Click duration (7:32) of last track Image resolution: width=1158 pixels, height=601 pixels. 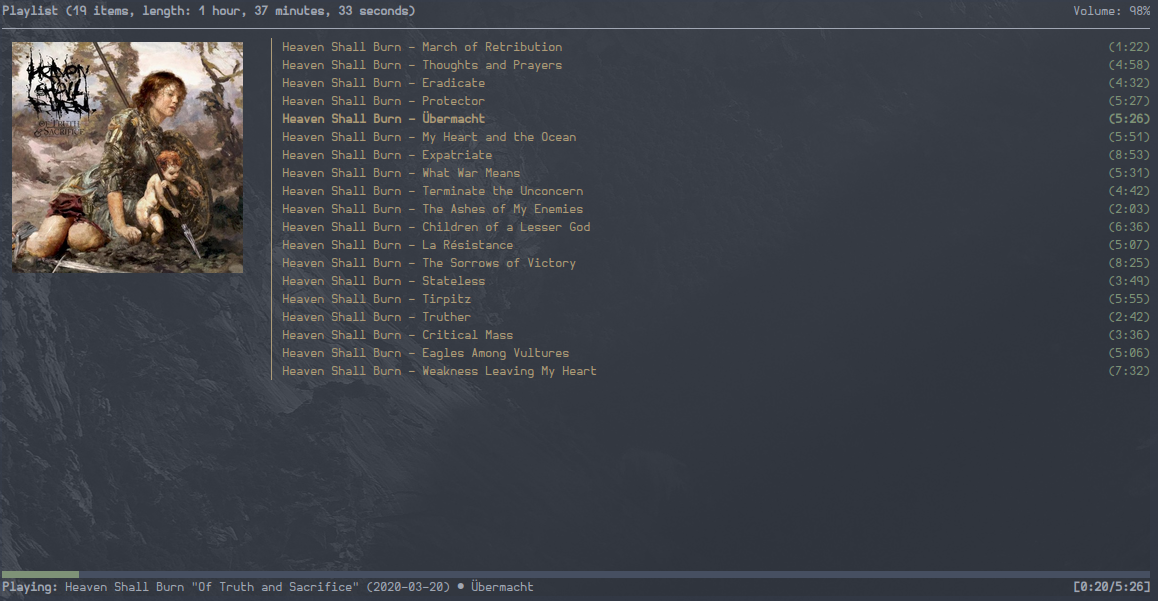tap(1129, 371)
